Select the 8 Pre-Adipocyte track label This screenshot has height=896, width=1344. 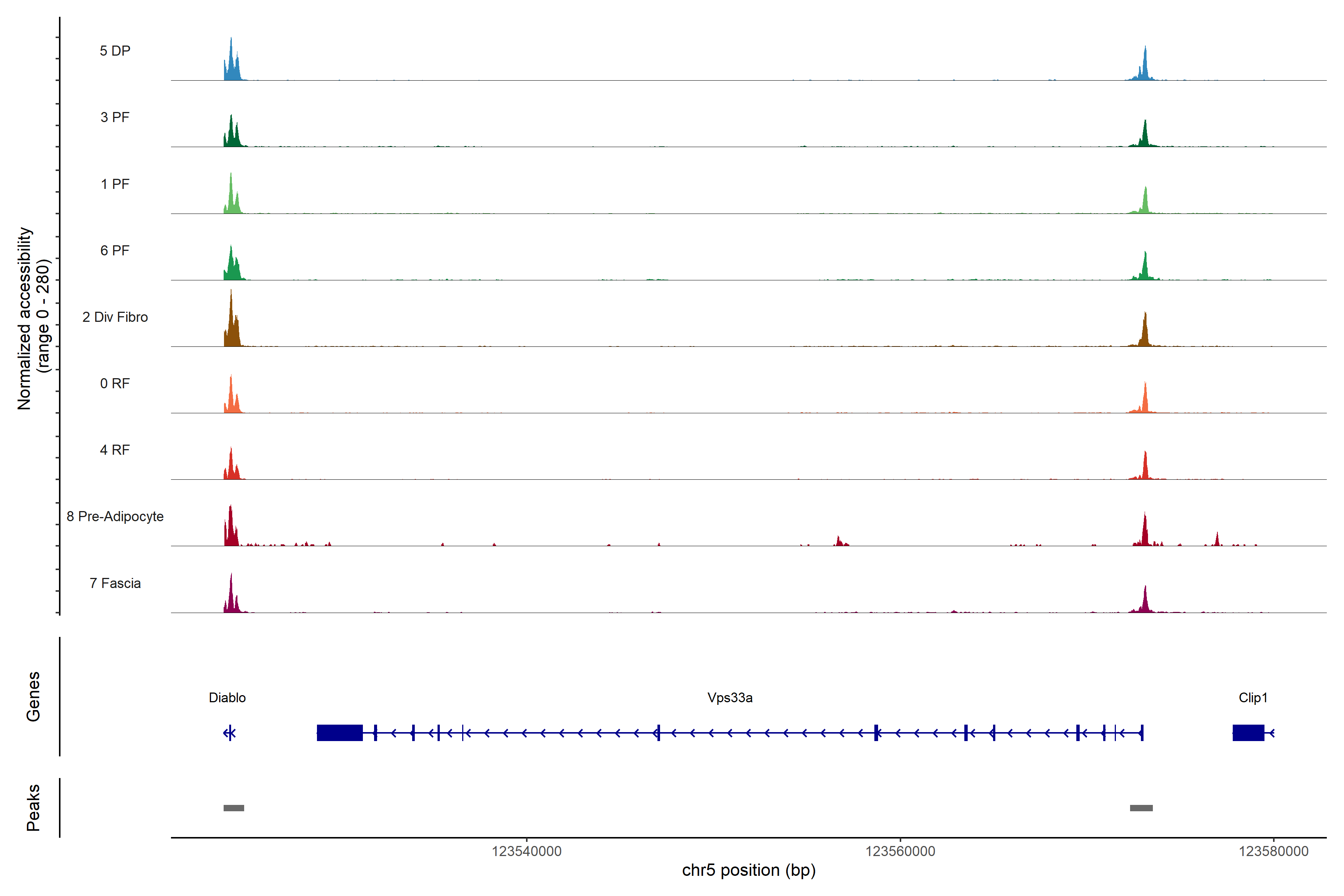point(115,517)
